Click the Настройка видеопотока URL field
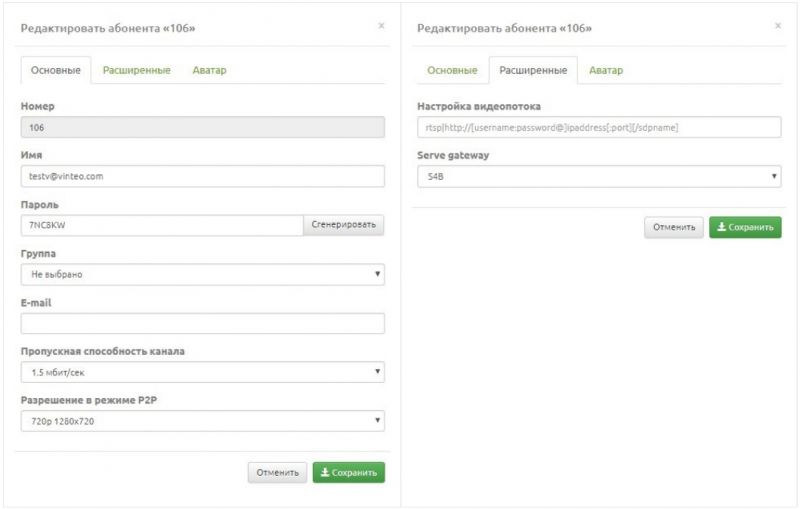Screen dimensions: 800x509 pyautogui.click(x=599, y=128)
